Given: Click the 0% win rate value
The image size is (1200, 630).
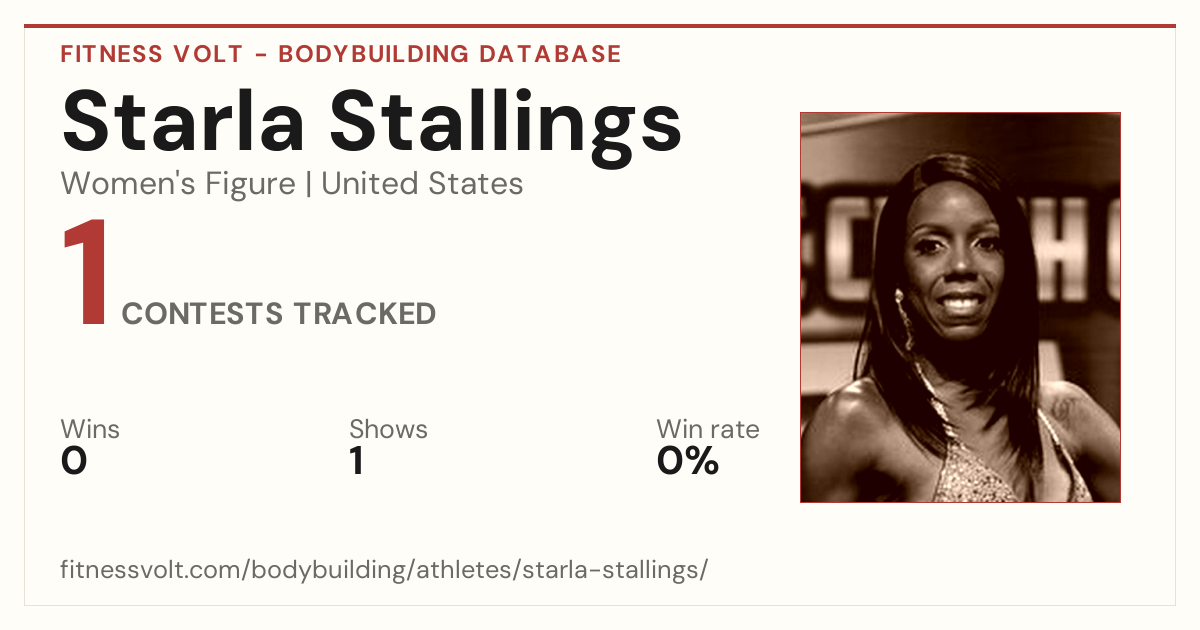Looking at the screenshot, I should [x=688, y=461].
